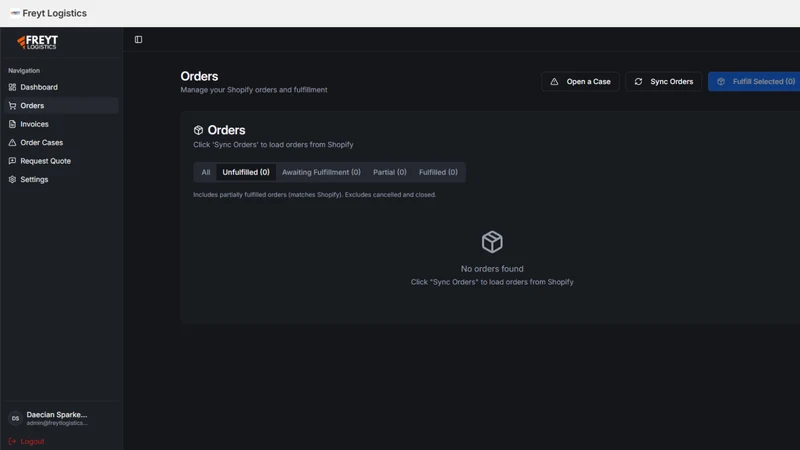Viewport: 800px width, 450px height.
Task: Click the Dashboard grid icon
Action: tap(12, 87)
